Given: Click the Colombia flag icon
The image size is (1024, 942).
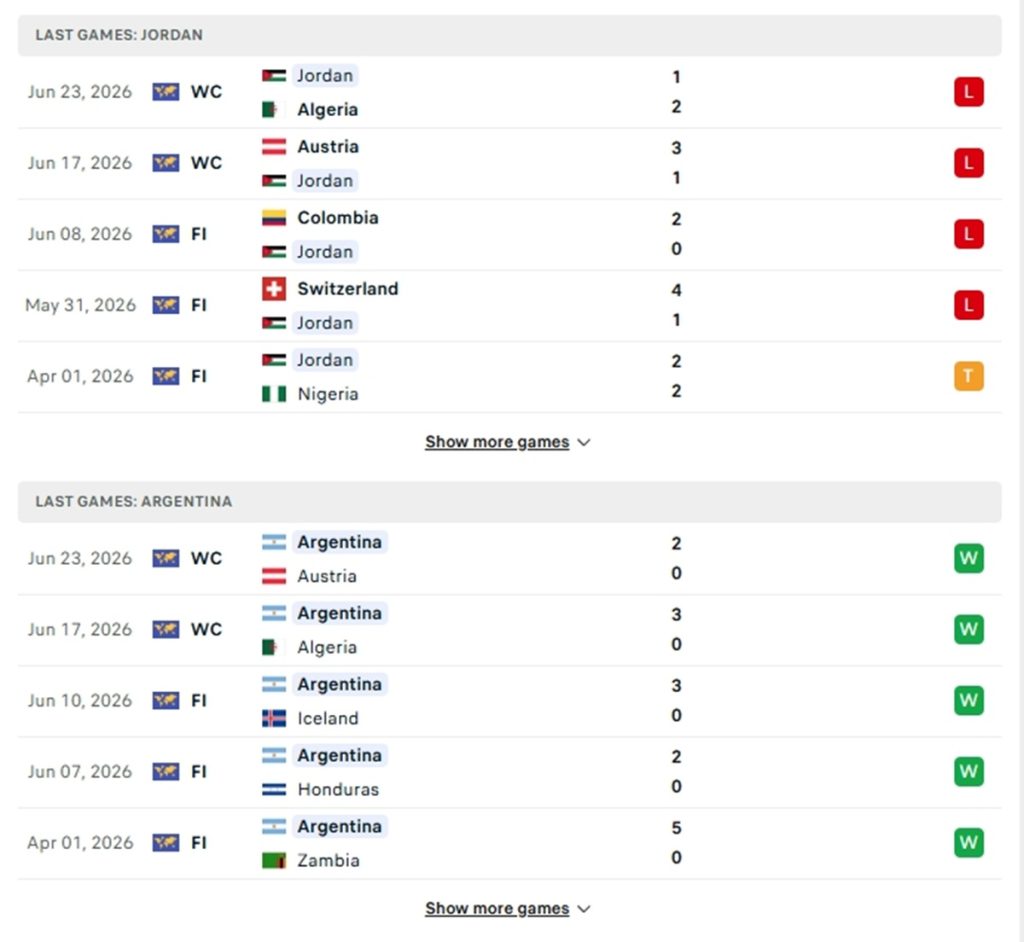Looking at the screenshot, I should pyautogui.click(x=274, y=218).
